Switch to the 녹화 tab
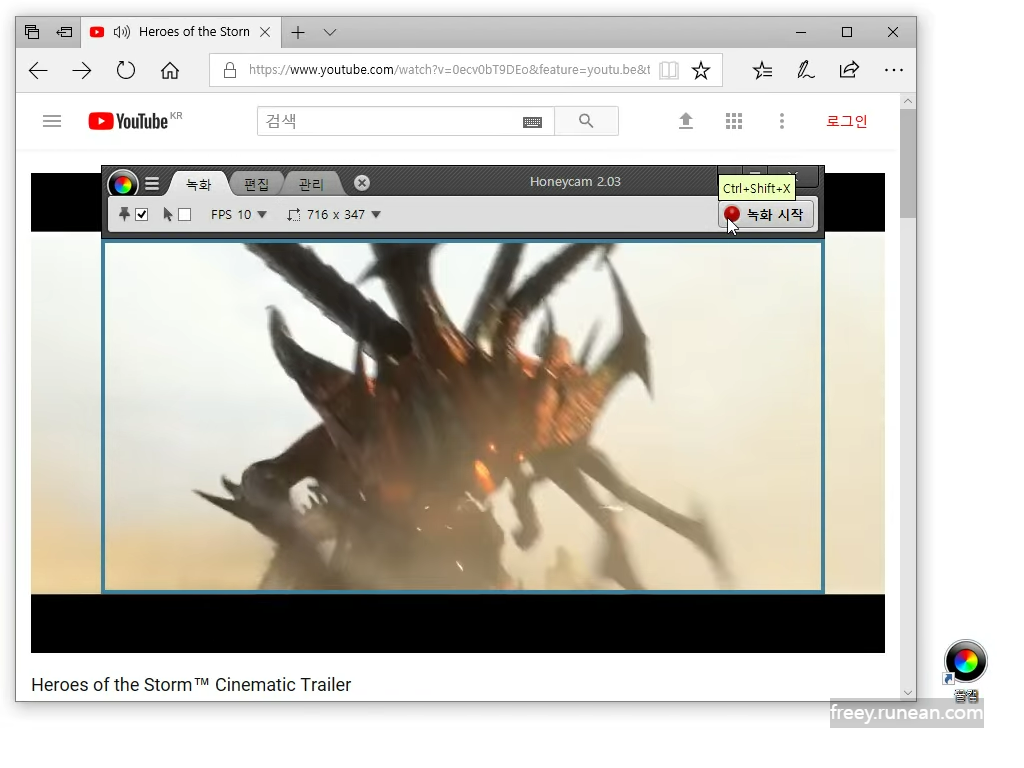This screenshot has height=768, width=1024. 199,184
